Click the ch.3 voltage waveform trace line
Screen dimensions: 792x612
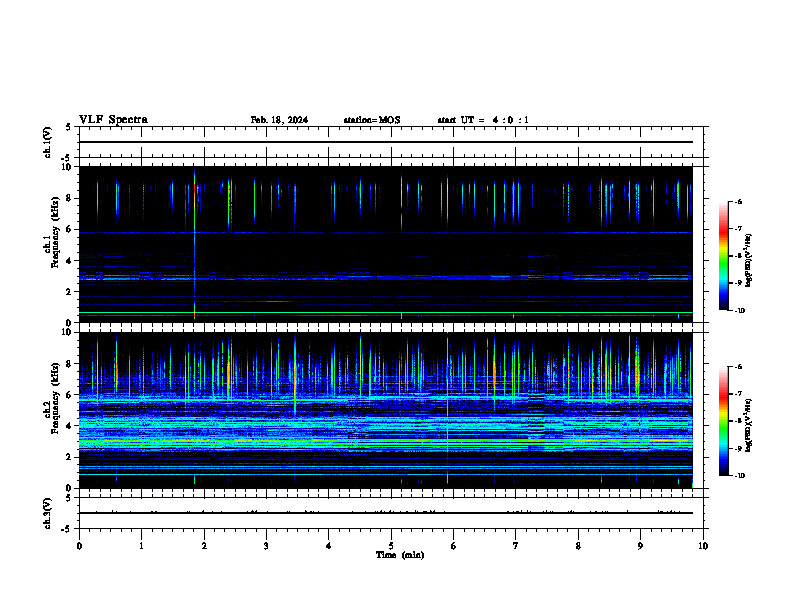pos(386,513)
